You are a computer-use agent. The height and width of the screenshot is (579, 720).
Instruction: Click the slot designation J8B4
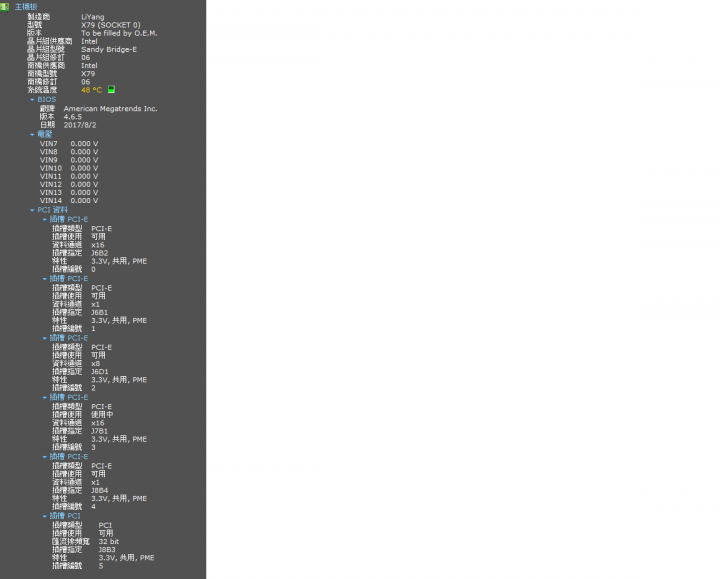click(100, 491)
